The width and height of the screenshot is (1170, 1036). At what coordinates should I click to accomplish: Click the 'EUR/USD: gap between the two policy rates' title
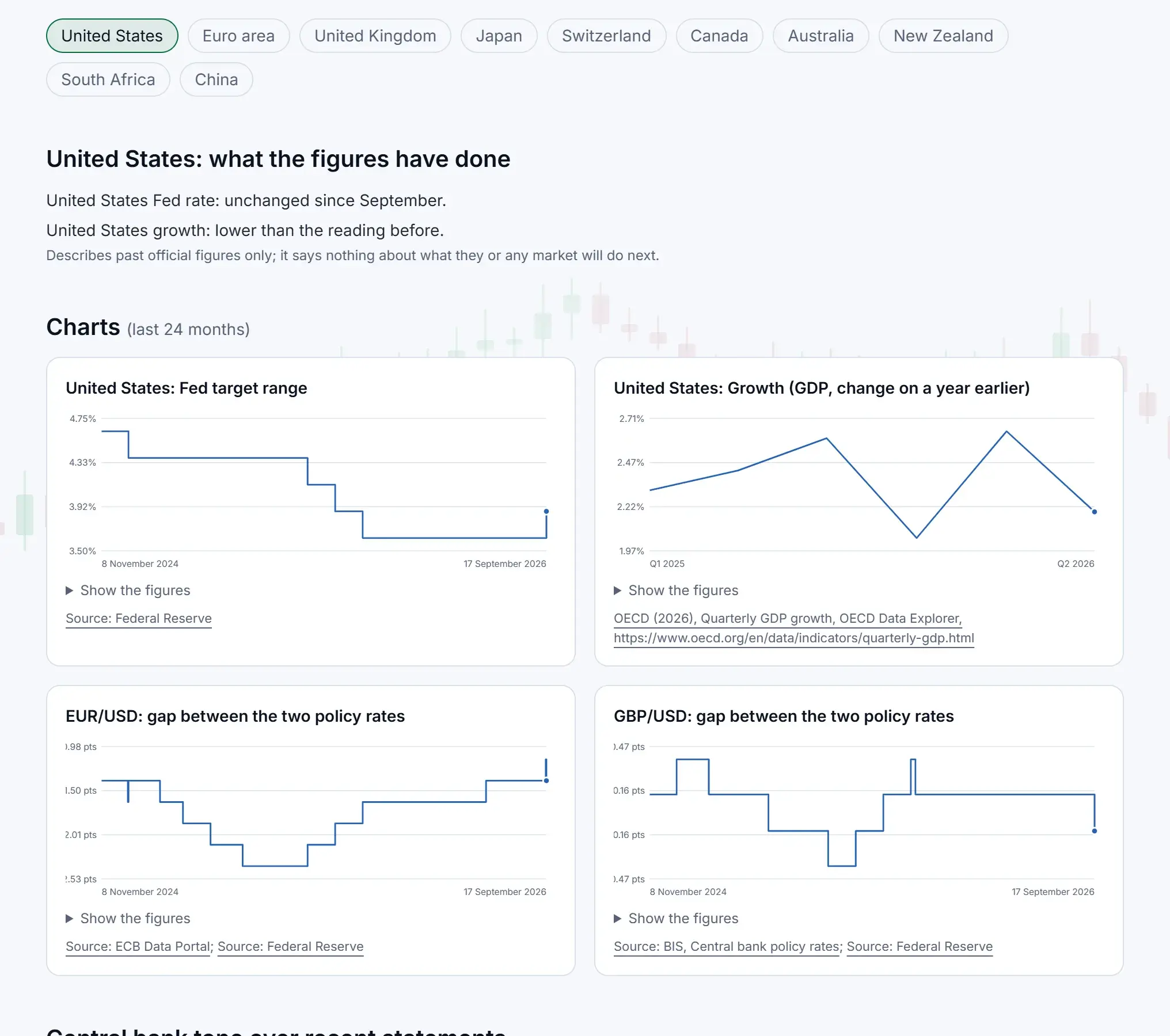click(235, 716)
